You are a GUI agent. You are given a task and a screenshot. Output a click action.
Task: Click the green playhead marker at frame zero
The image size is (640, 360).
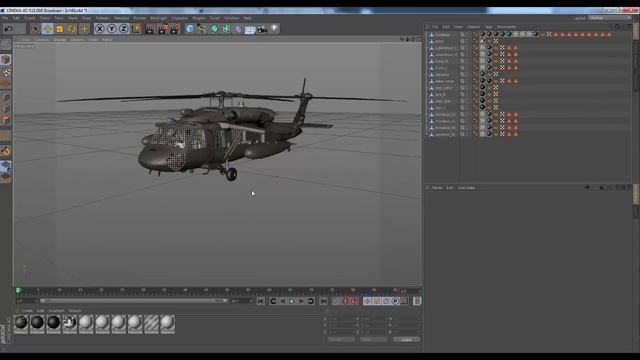point(18,291)
